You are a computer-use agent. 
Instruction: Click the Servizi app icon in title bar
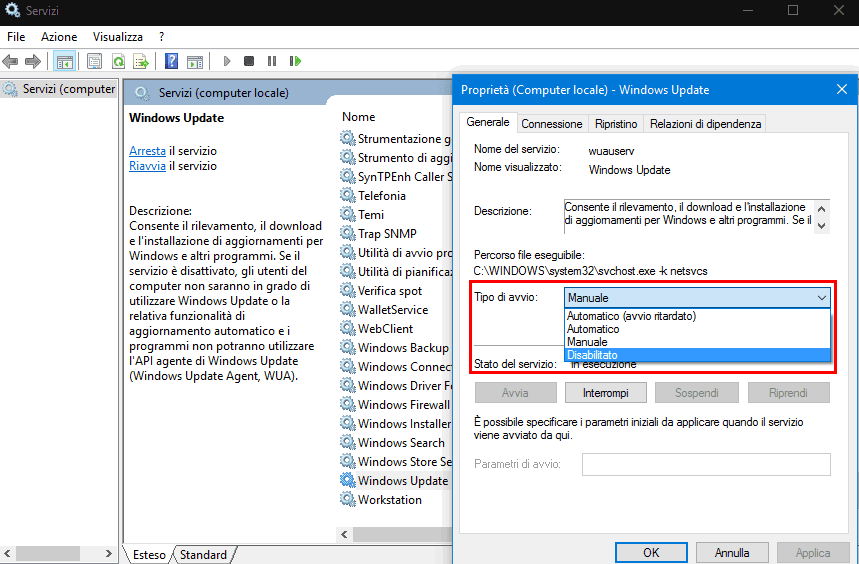[12, 10]
